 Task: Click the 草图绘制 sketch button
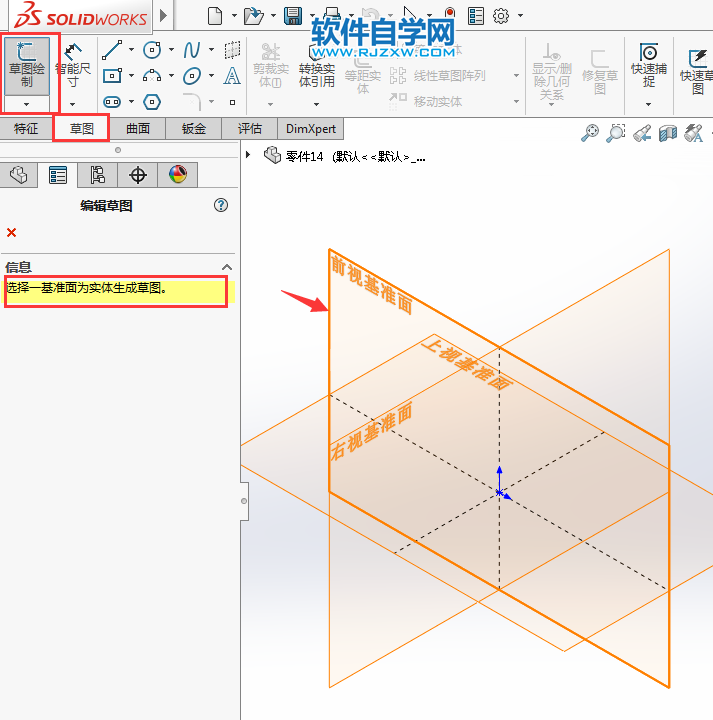(27, 65)
